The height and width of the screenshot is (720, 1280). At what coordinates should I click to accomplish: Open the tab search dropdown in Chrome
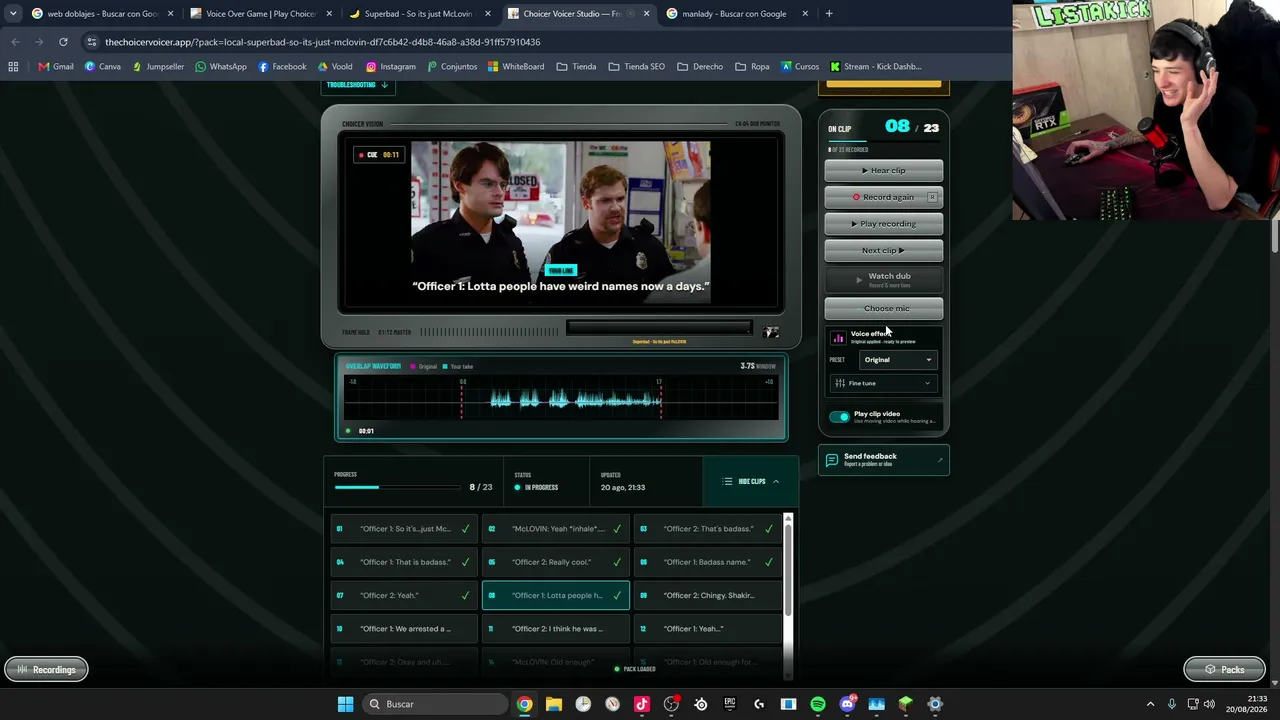click(x=13, y=14)
